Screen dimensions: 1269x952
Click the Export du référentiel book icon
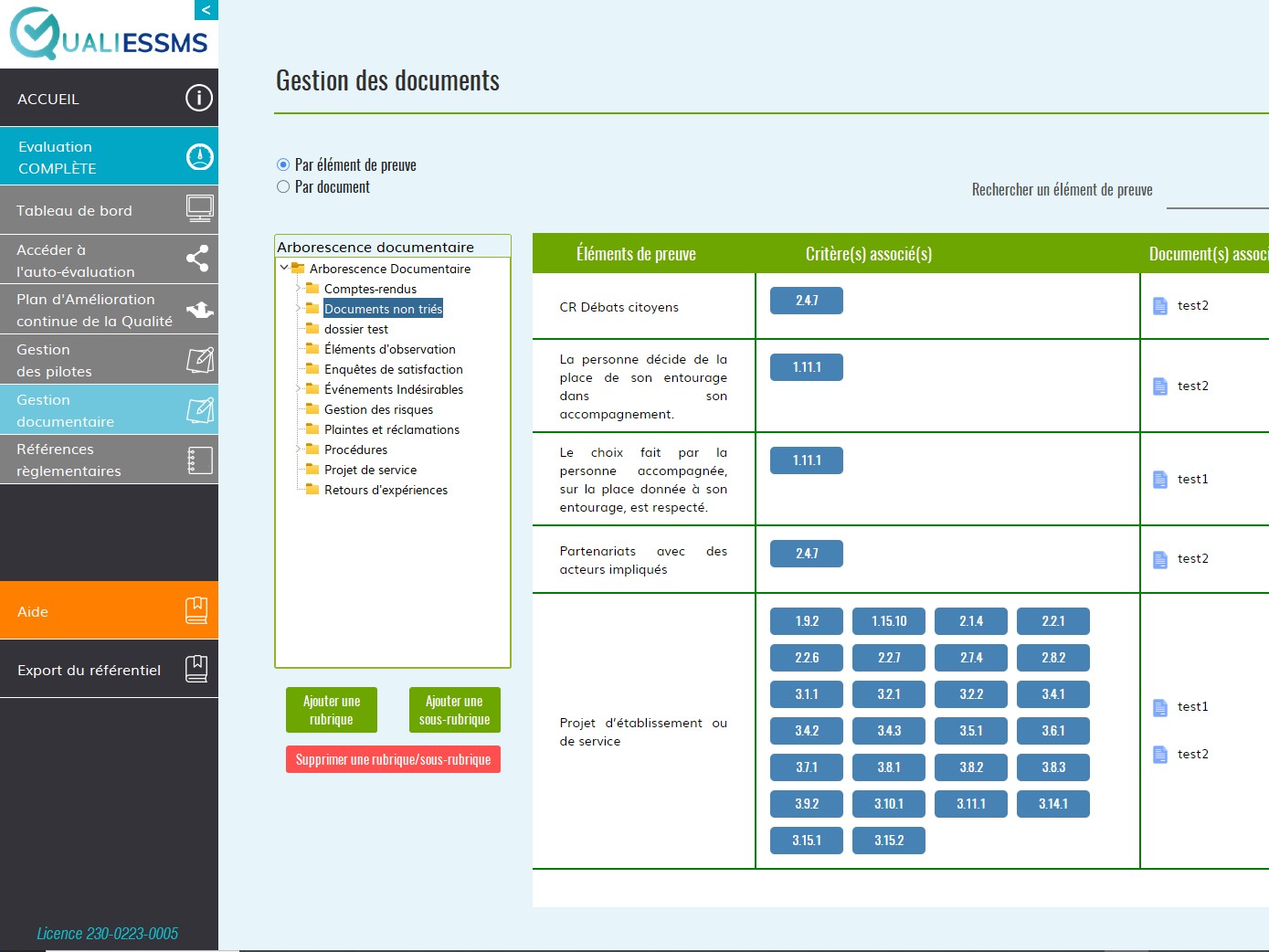196,669
